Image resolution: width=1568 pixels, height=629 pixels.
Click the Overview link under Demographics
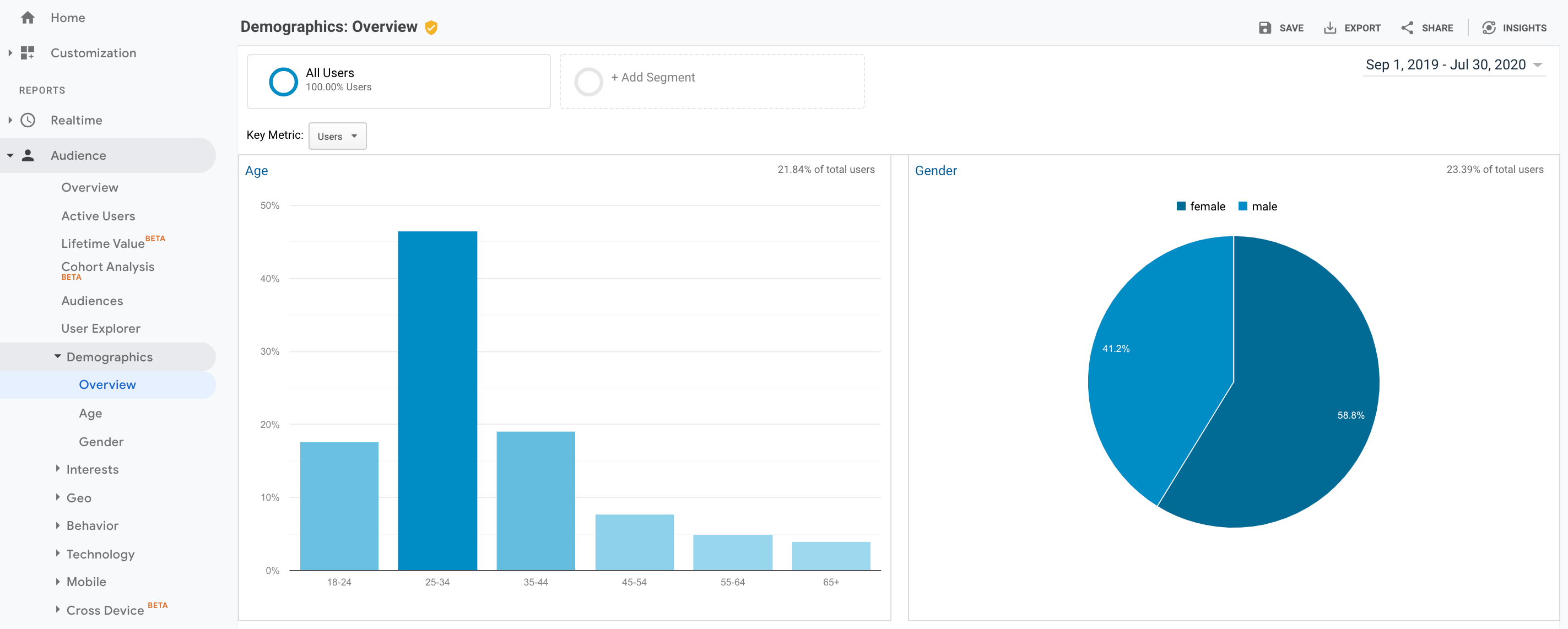[106, 384]
